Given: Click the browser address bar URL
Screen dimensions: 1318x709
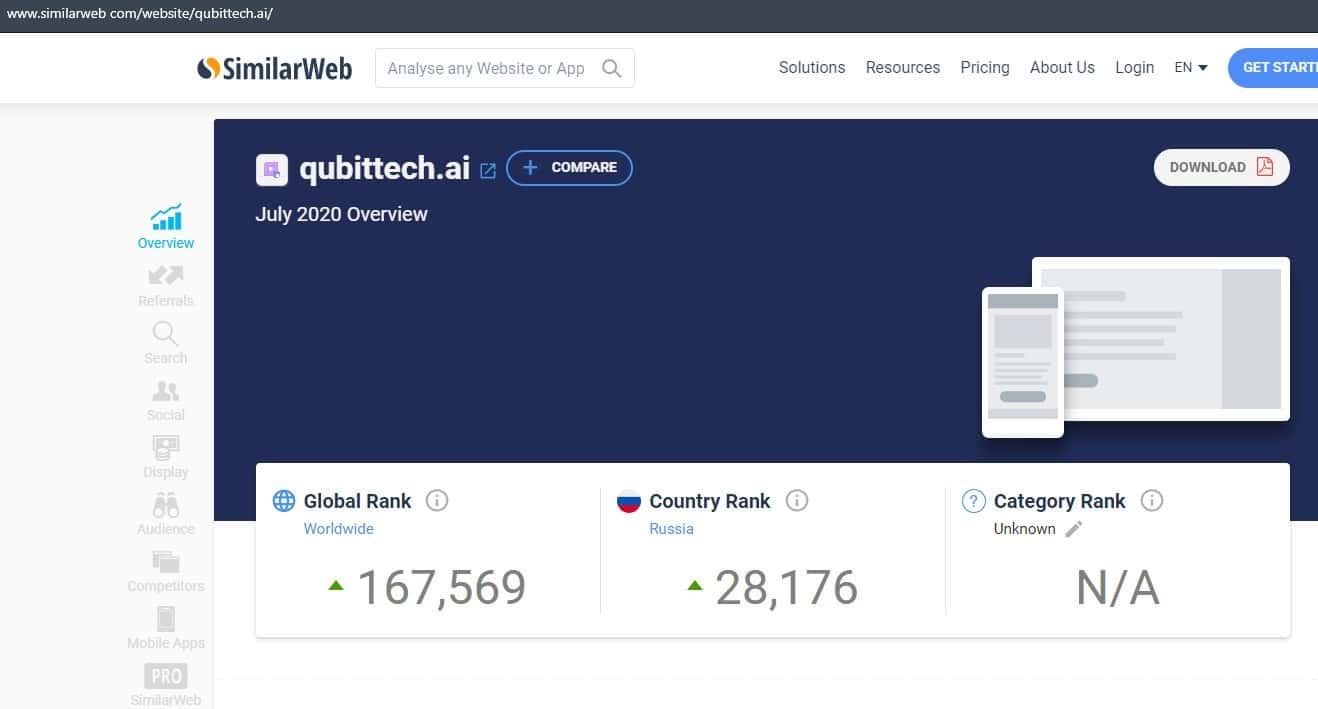Looking at the screenshot, I should pyautogui.click(x=139, y=14).
